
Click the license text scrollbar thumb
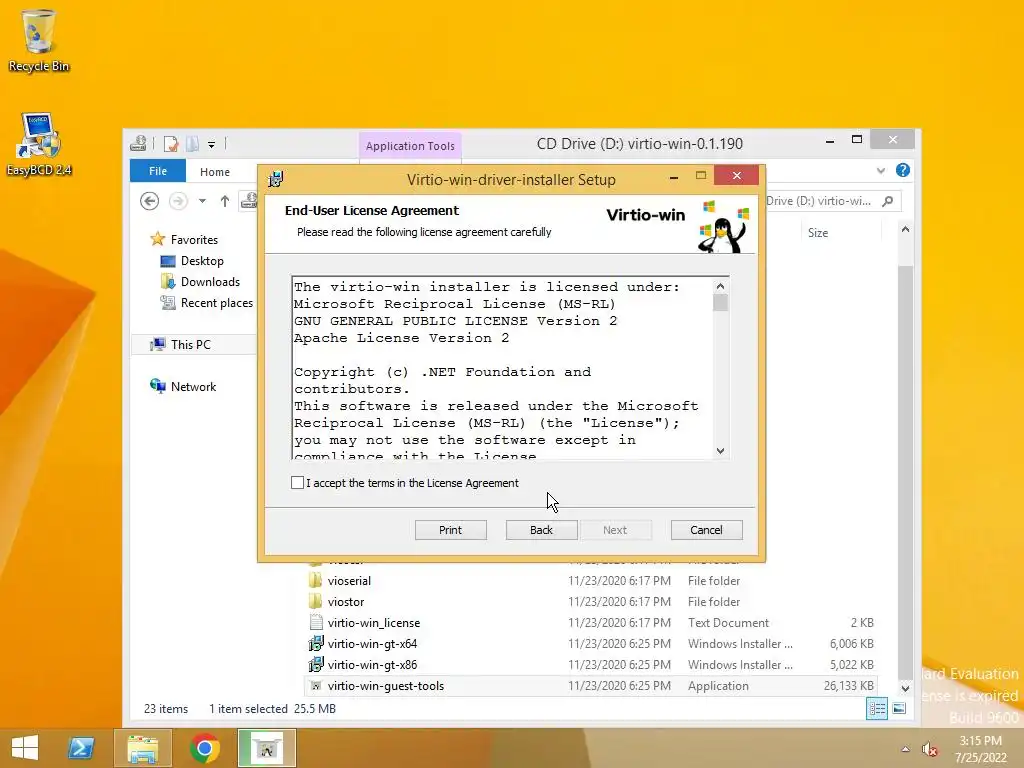(720, 303)
